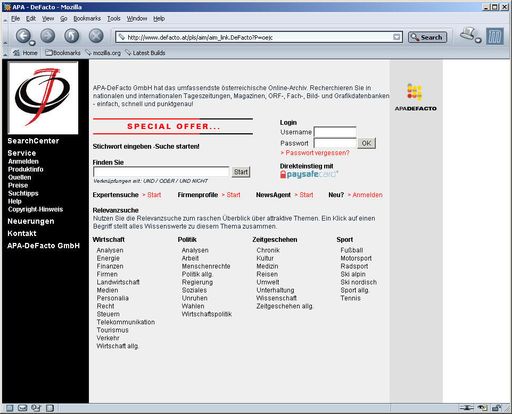Start the NewsAgent
Screen dimensions: 512x414
click(x=304, y=195)
